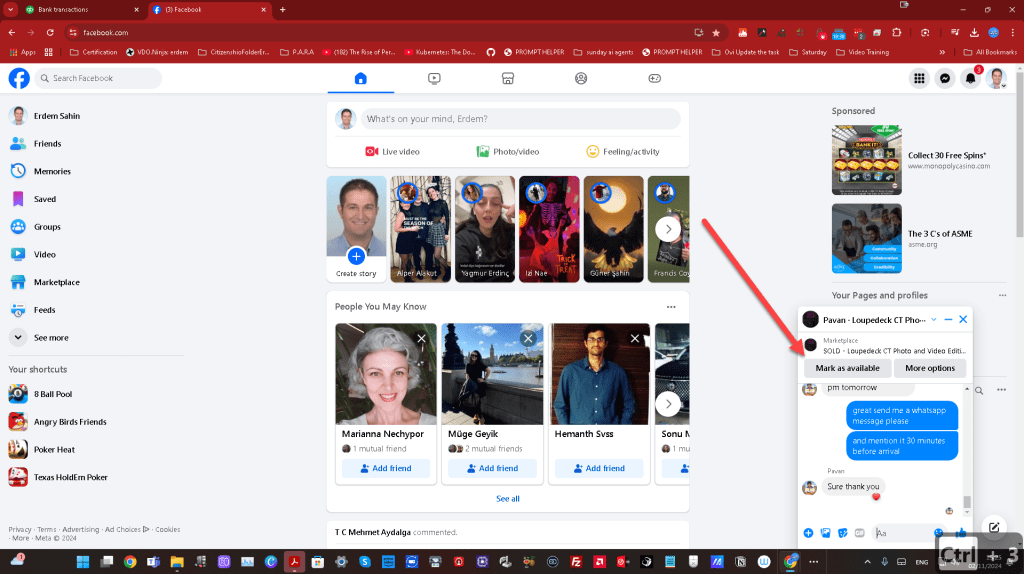Screen dimensions: 1024x574
Task: Choose Feeling/activity for post
Action: (x=623, y=151)
